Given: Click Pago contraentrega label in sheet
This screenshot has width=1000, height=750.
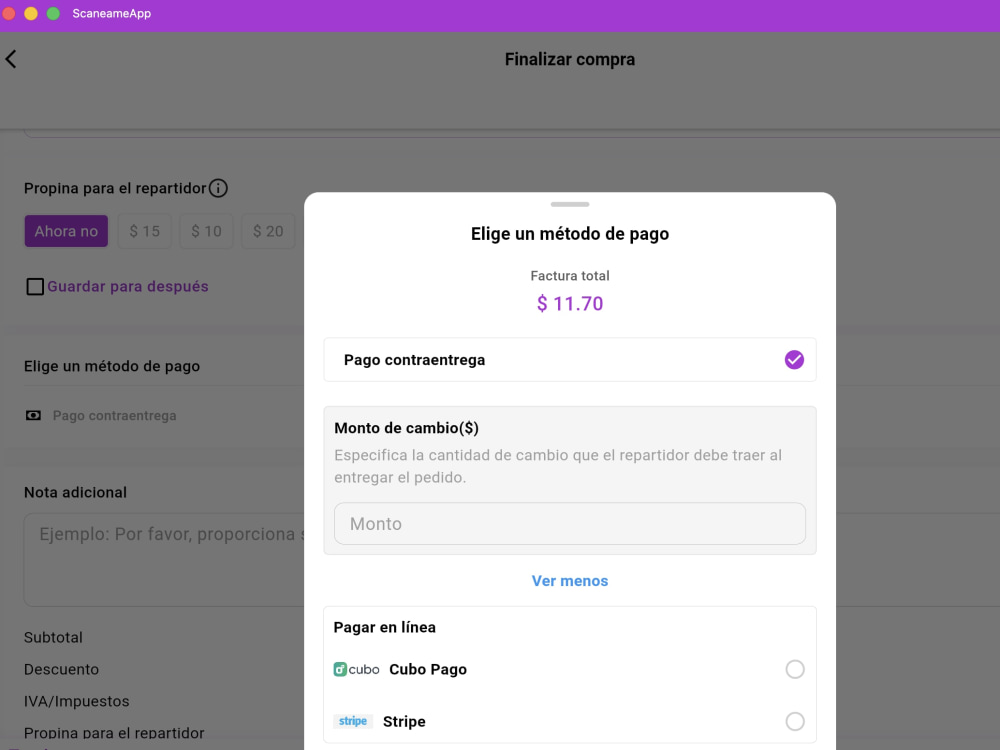Looking at the screenshot, I should (x=415, y=360).
